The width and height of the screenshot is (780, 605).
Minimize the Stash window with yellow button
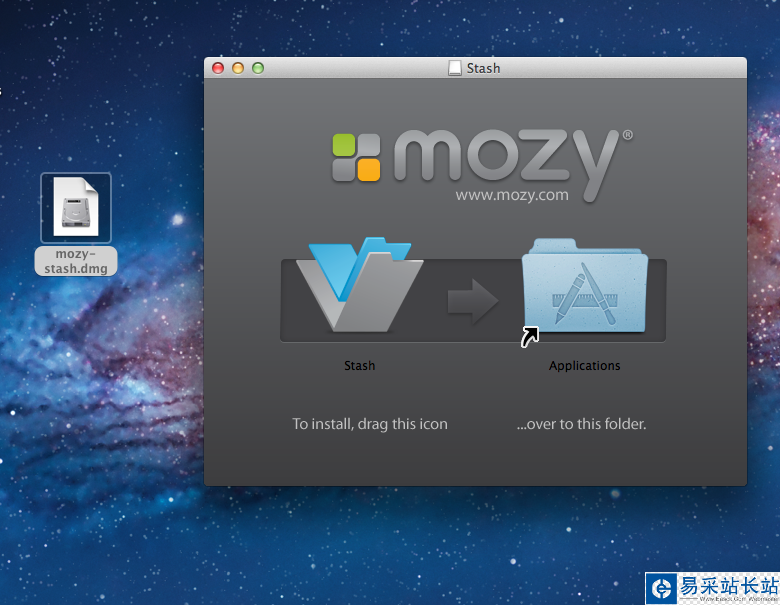click(x=238, y=68)
